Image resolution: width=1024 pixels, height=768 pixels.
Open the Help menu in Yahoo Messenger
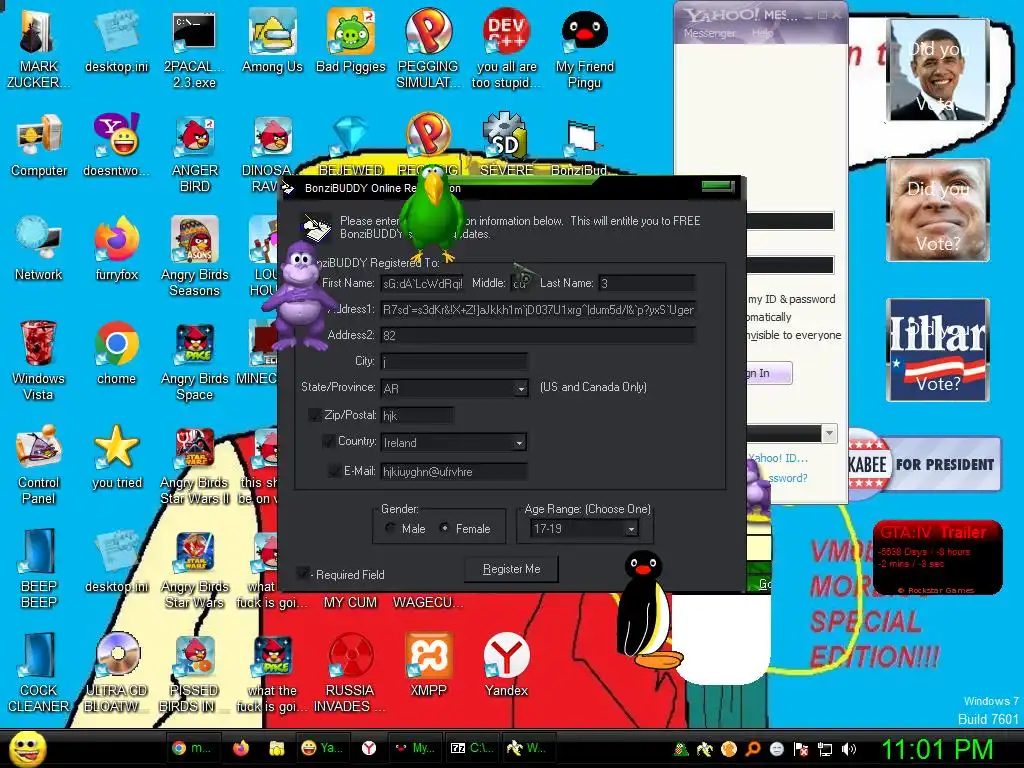pyautogui.click(x=762, y=33)
